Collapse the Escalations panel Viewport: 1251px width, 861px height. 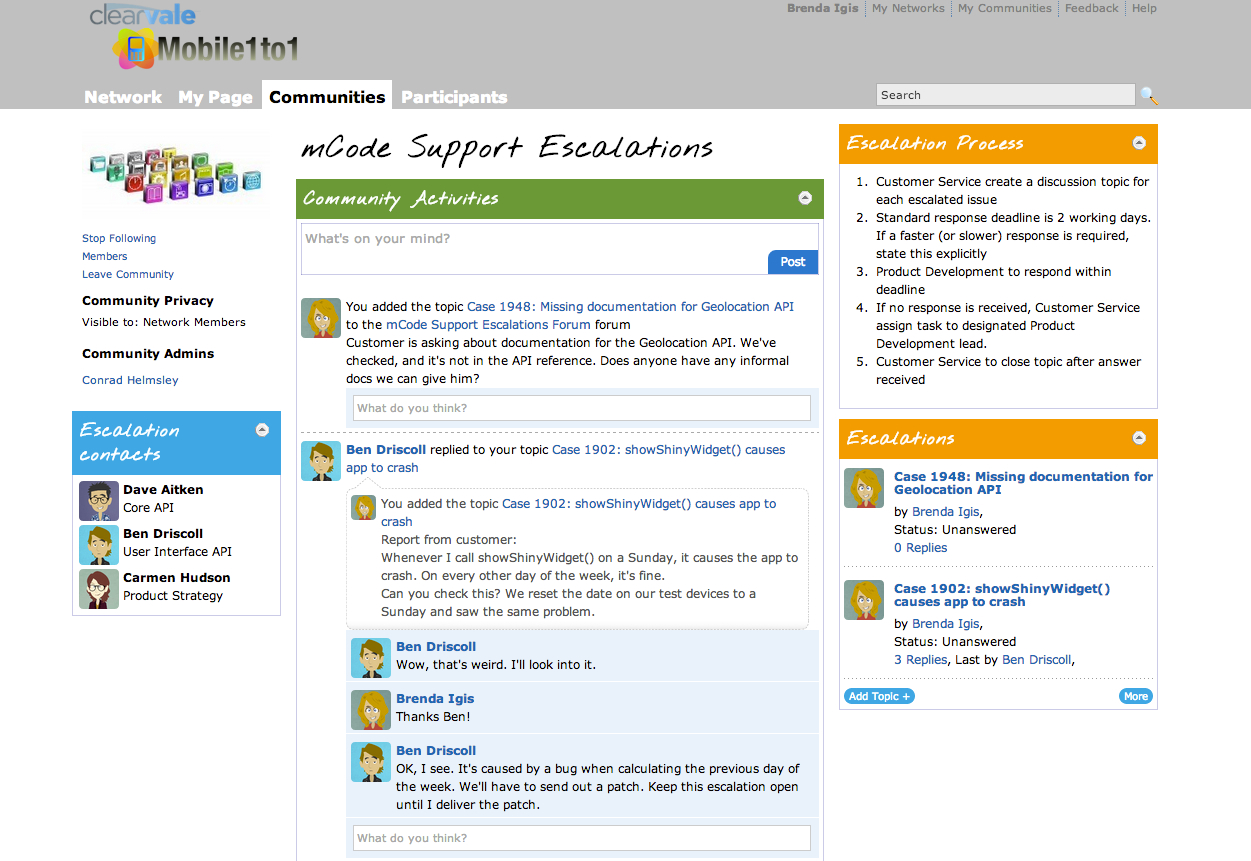(x=1139, y=438)
